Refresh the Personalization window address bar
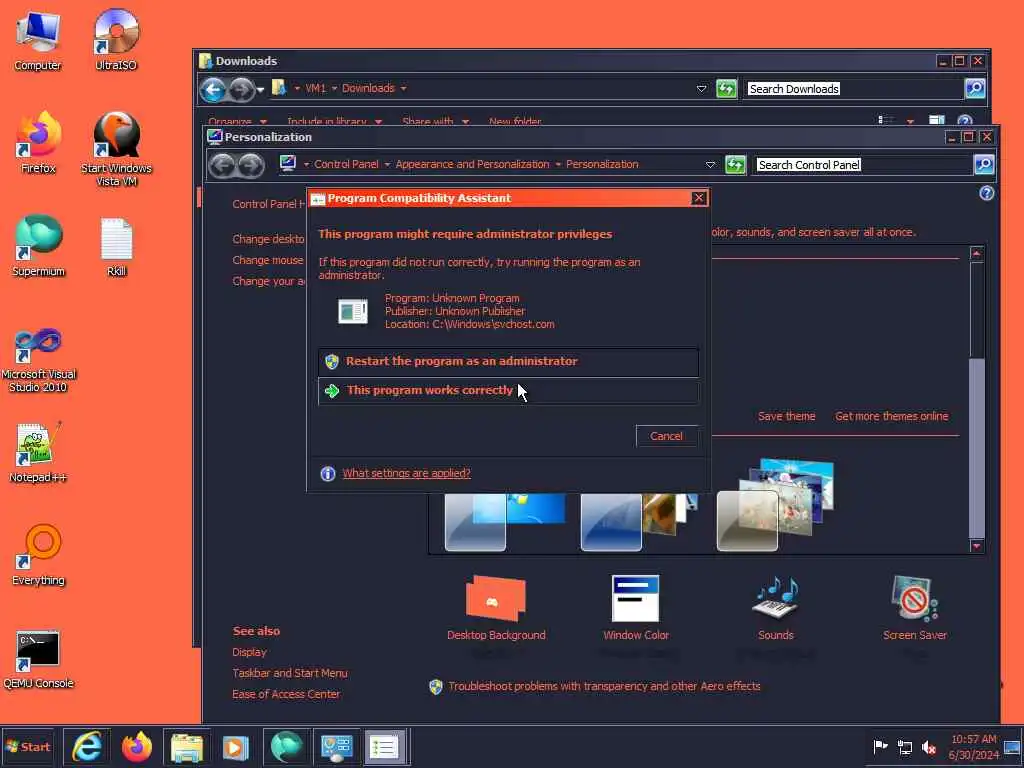 click(735, 165)
